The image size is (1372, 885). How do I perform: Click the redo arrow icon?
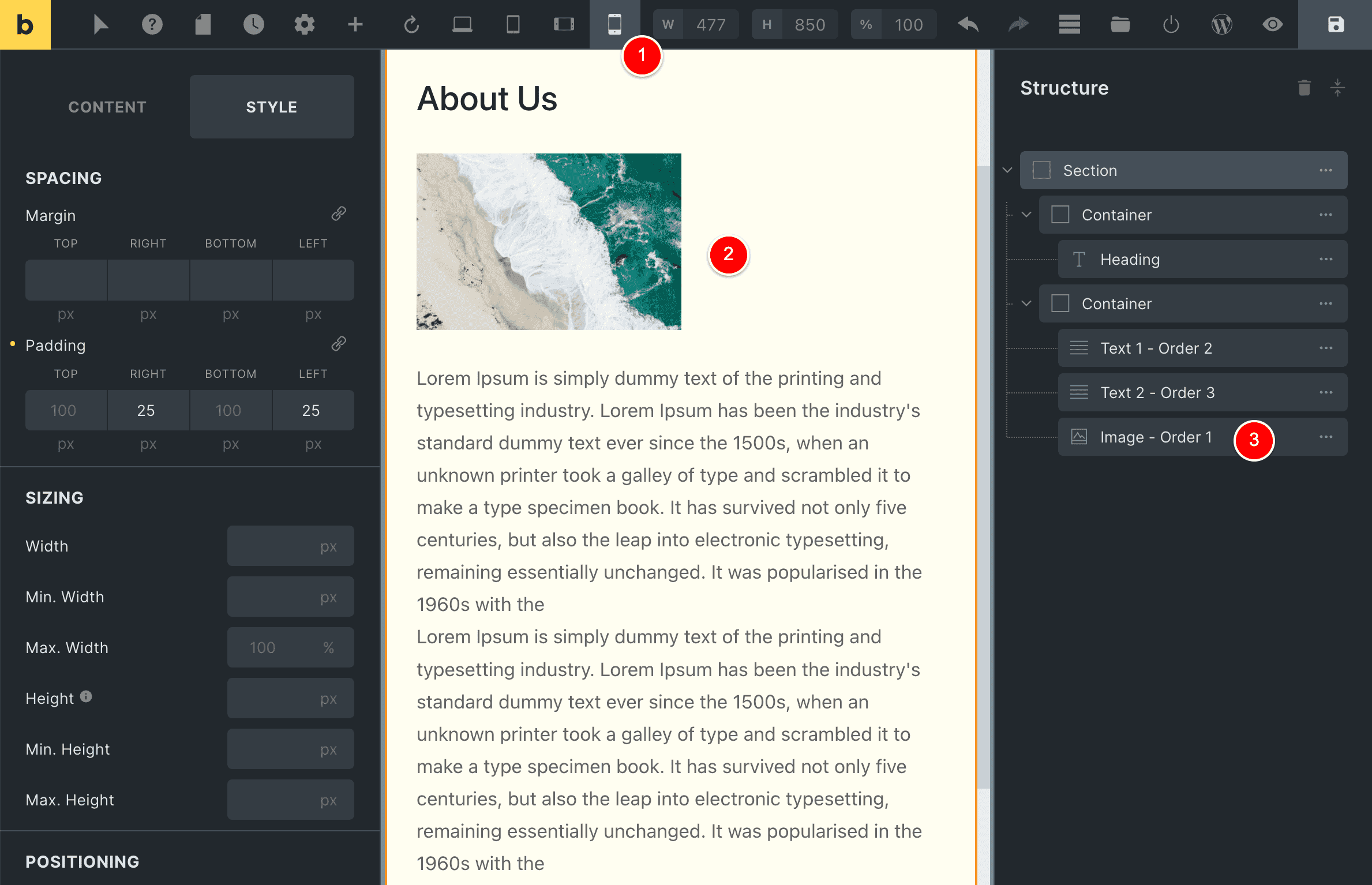click(1018, 24)
